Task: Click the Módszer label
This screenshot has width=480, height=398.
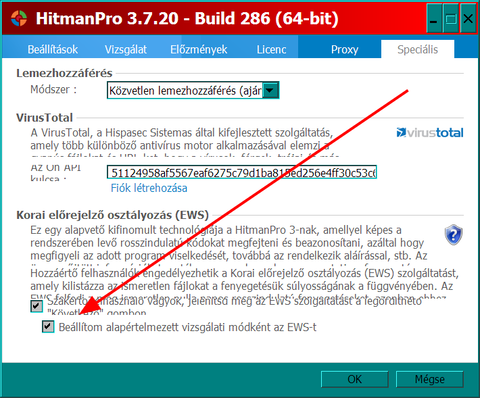Action: (x=54, y=89)
